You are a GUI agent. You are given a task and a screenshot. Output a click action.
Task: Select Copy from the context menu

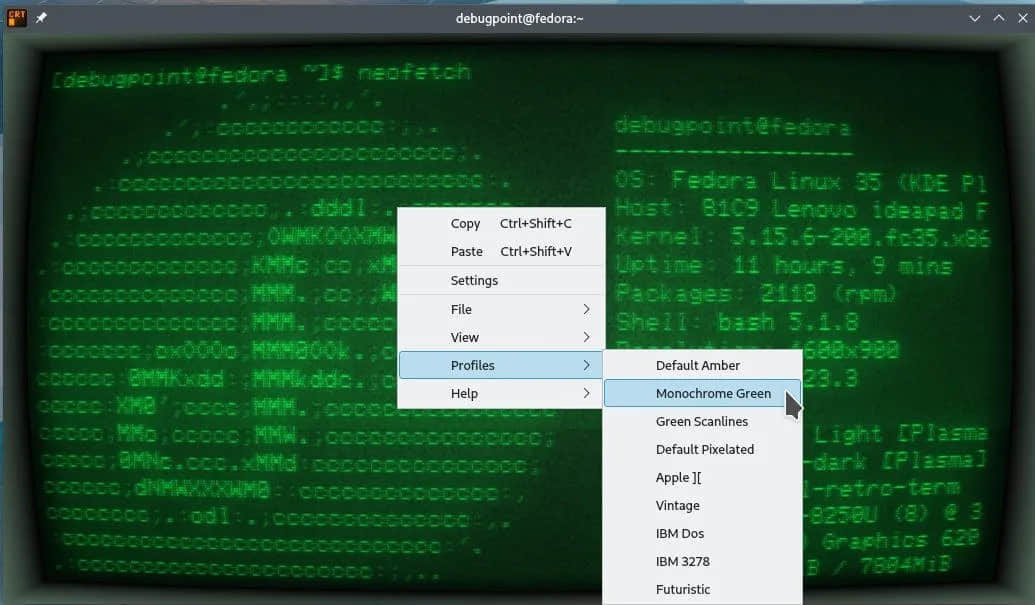tap(466, 224)
